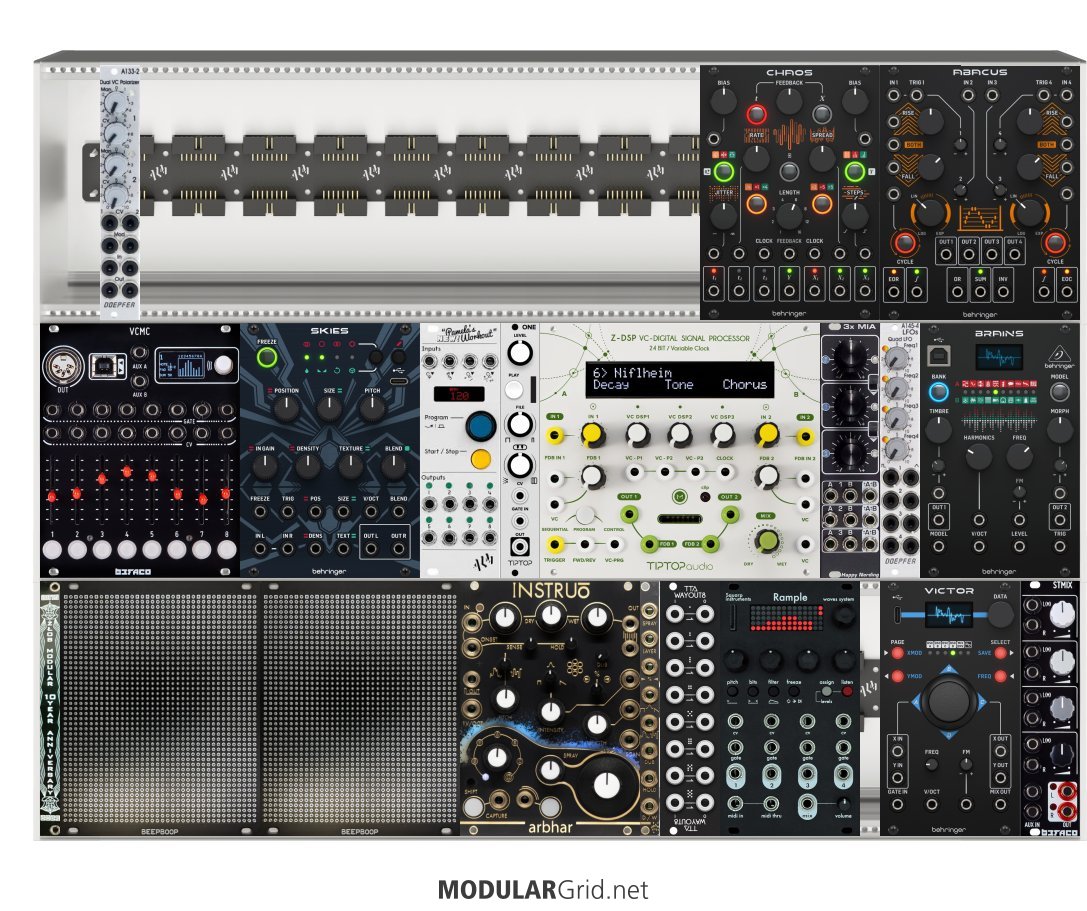Click the SUM output jack on Abacus
The width and height of the screenshot is (1087, 911).
coord(980,292)
